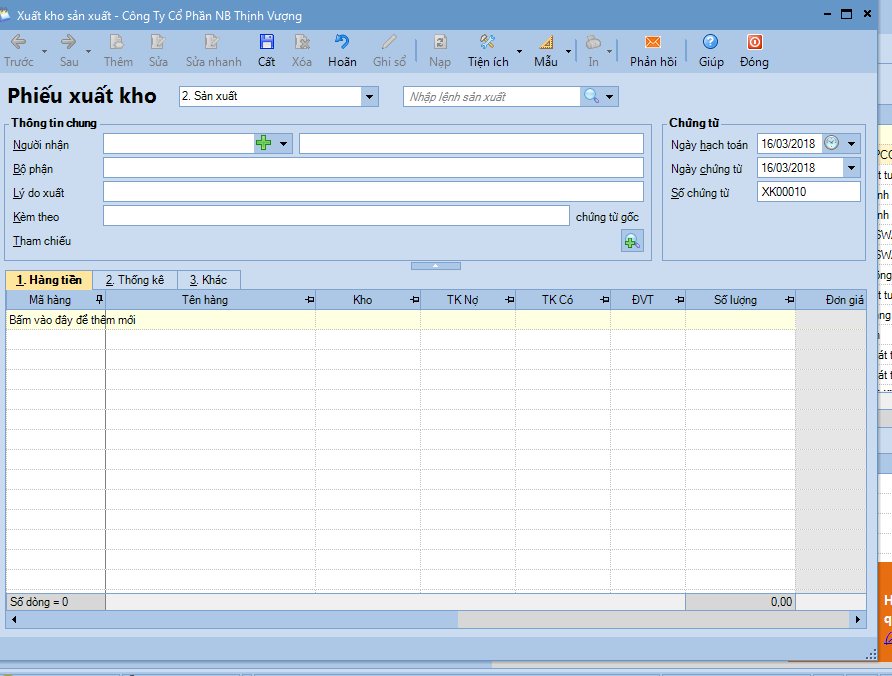Send feedback via Phản hồi envelope icon
The image size is (892, 676).
pos(653,42)
